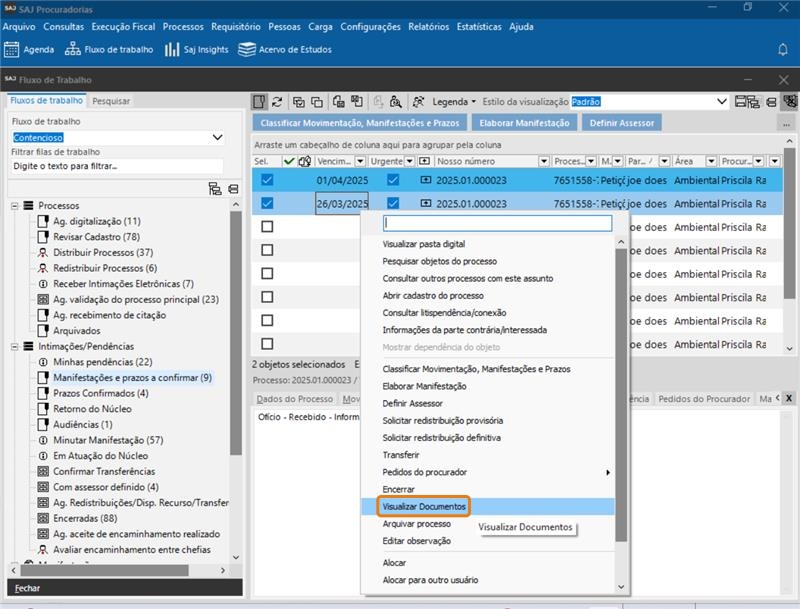The height and width of the screenshot is (609, 800).
Task: Switch to Dados do Processo tab
Action: pos(294,399)
